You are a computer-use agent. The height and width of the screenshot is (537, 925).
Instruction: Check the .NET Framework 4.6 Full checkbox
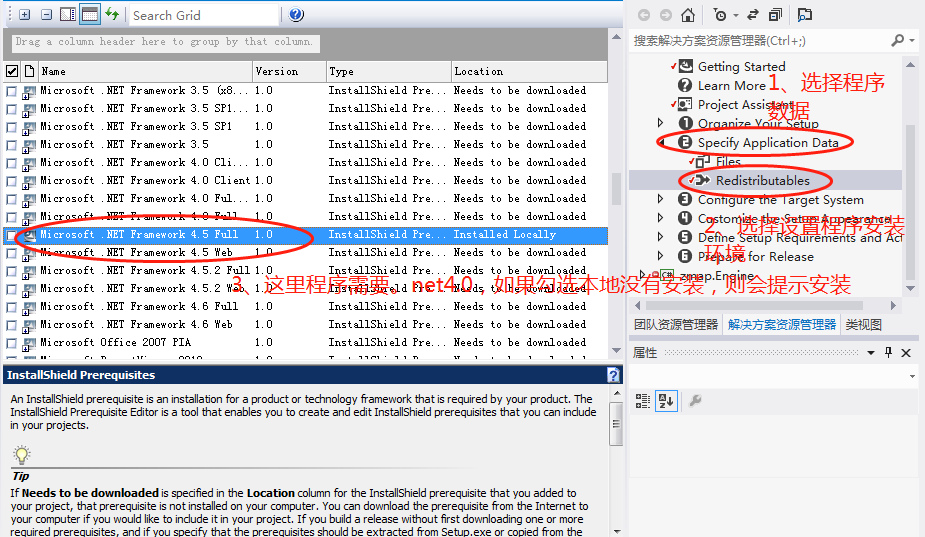[11, 307]
